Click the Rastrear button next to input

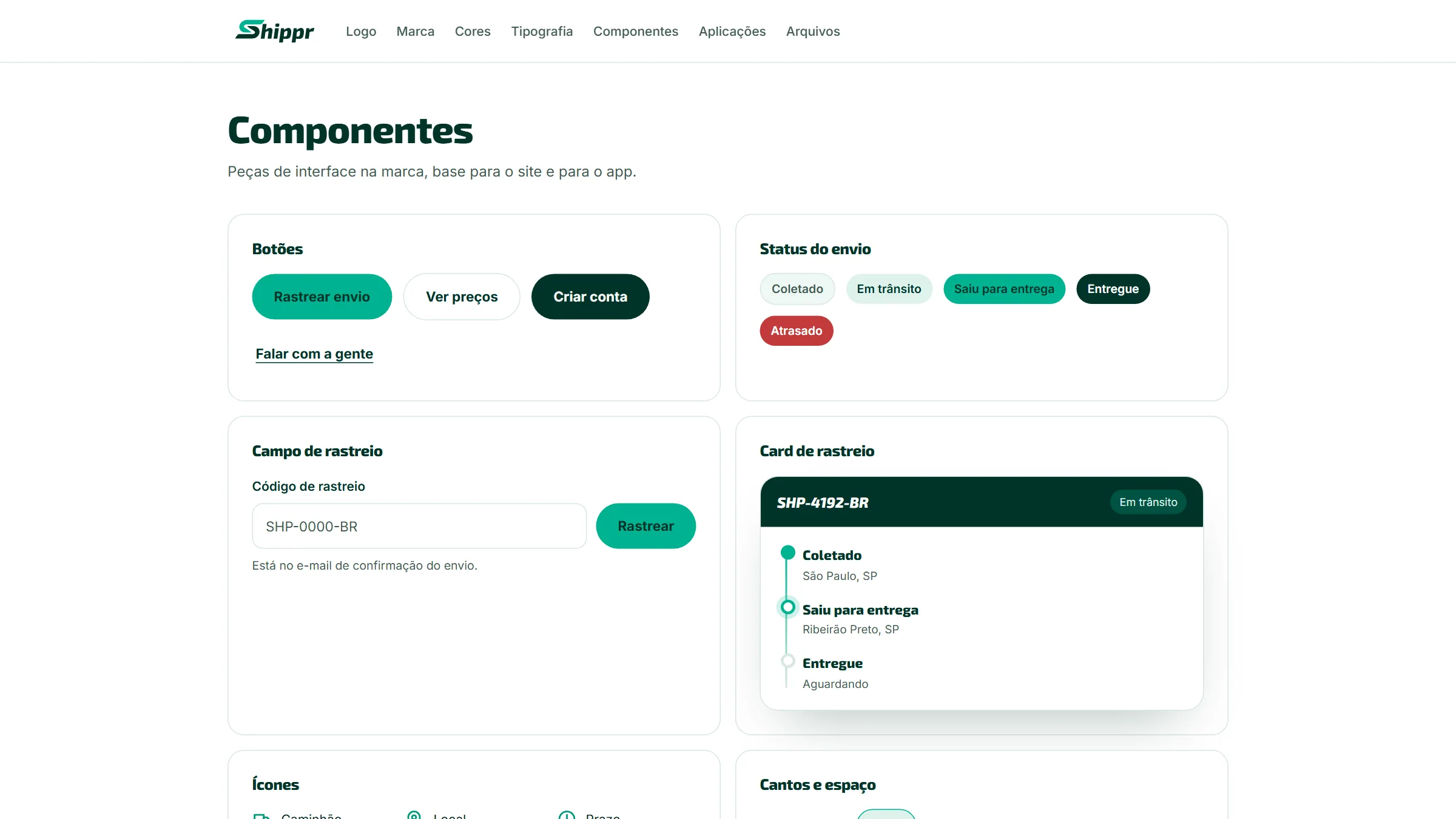(x=645, y=526)
